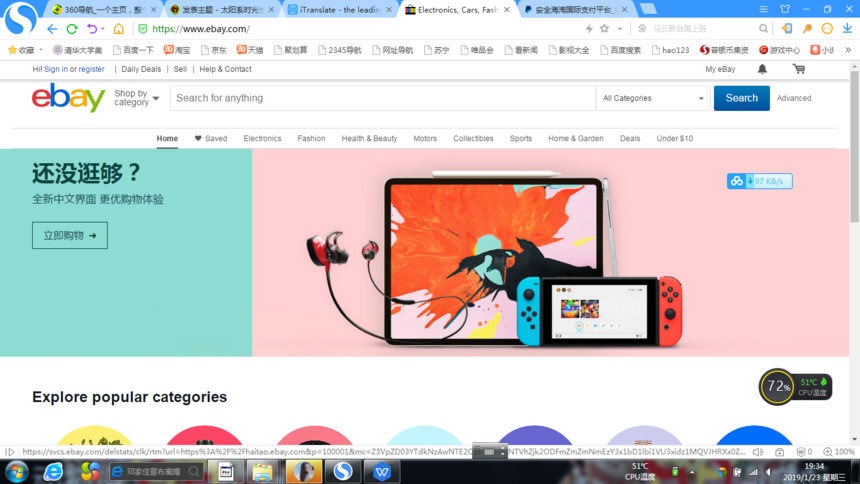Screen dimensions: 860x484
Task: Click the blue Search button
Action: pos(742,98)
